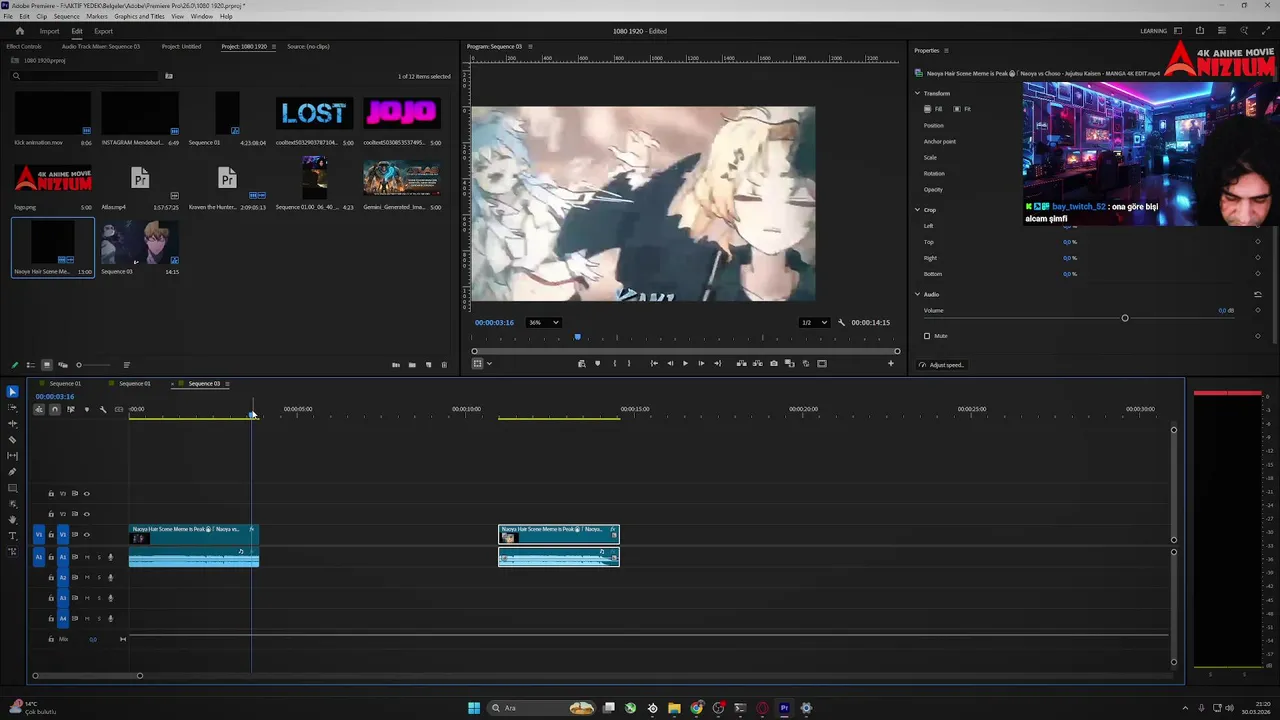1280x720 pixels.
Task: Click the Extract button in Program monitor
Action: coord(757,363)
